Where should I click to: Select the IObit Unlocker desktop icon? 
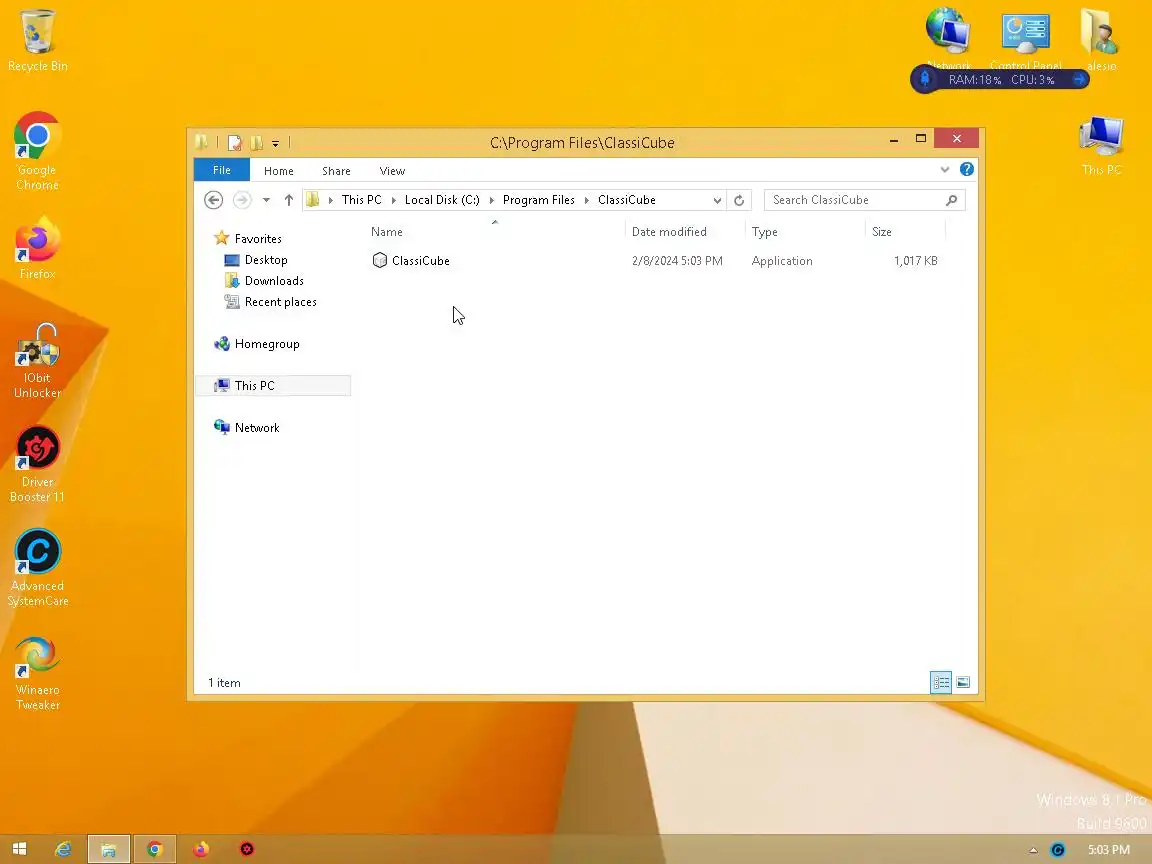pyautogui.click(x=37, y=361)
